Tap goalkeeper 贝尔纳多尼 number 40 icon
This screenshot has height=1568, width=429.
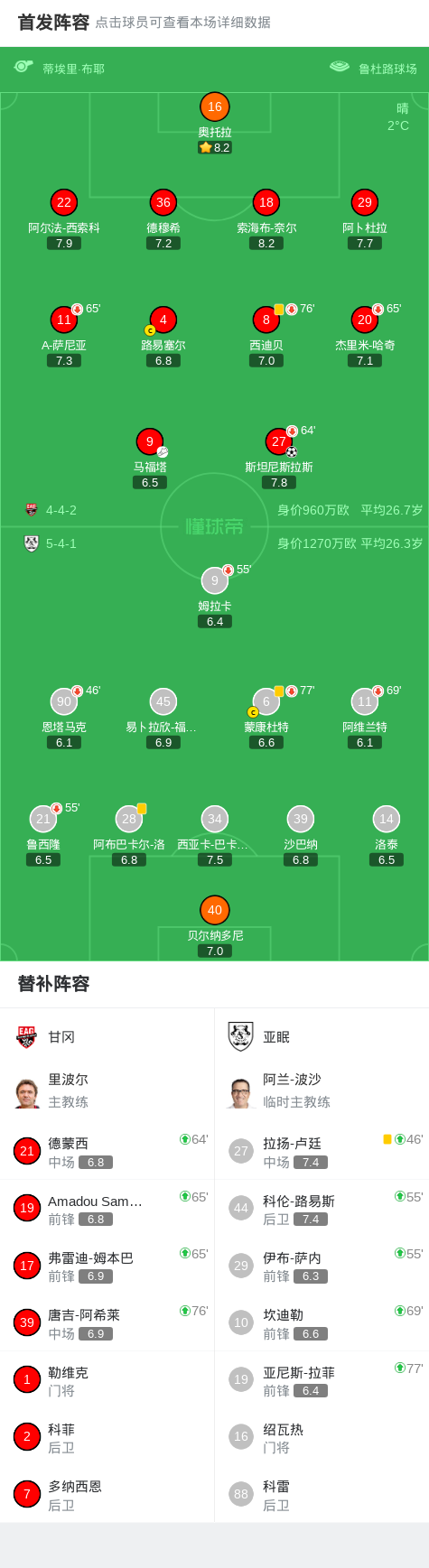214,910
